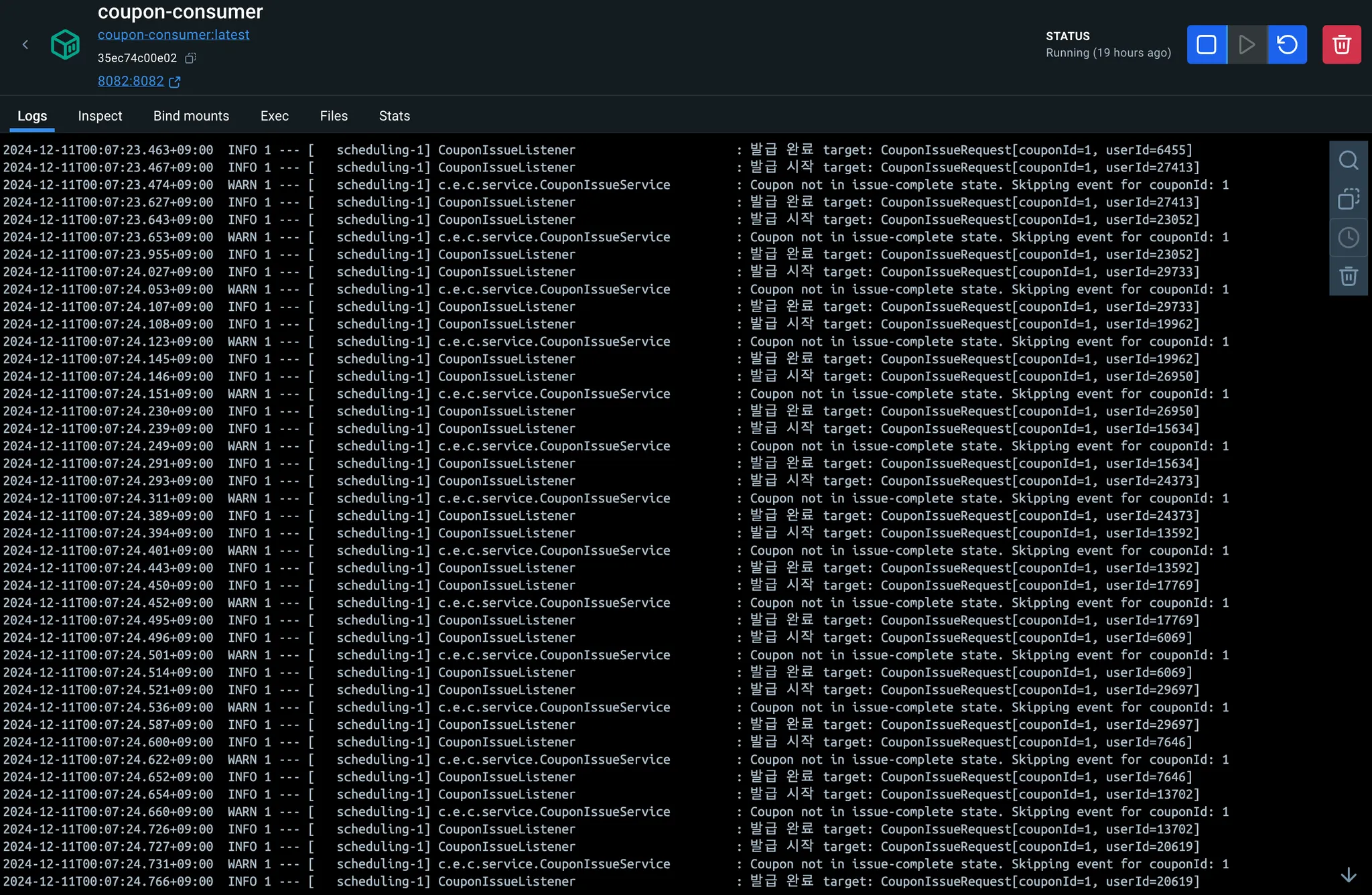The height and width of the screenshot is (895, 1372).
Task: Open the Exec tab
Action: [275, 116]
